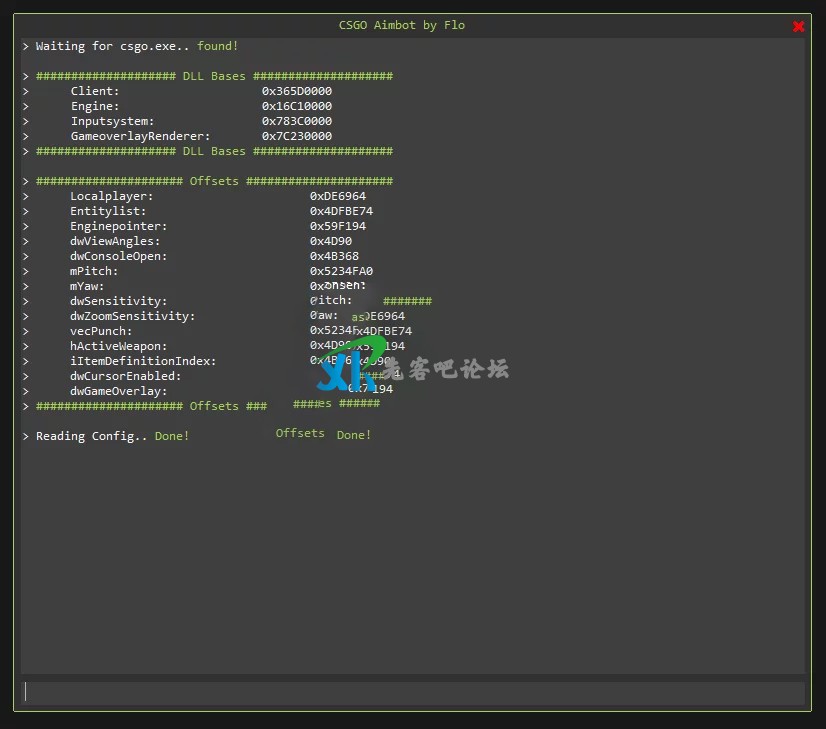Click the "CSGO Aimbot by Flo" title
Image resolution: width=826 pixels, height=729 pixels.
[x=403, y=25]
